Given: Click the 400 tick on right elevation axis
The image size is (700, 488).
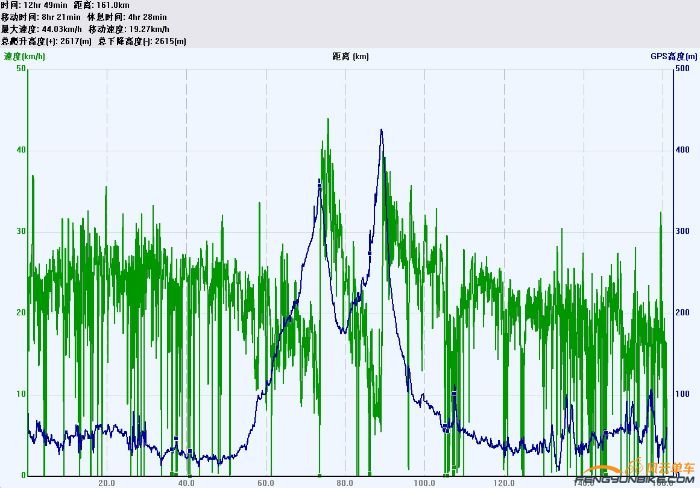Looking at the screenshot, I should [x=681, y=150].
